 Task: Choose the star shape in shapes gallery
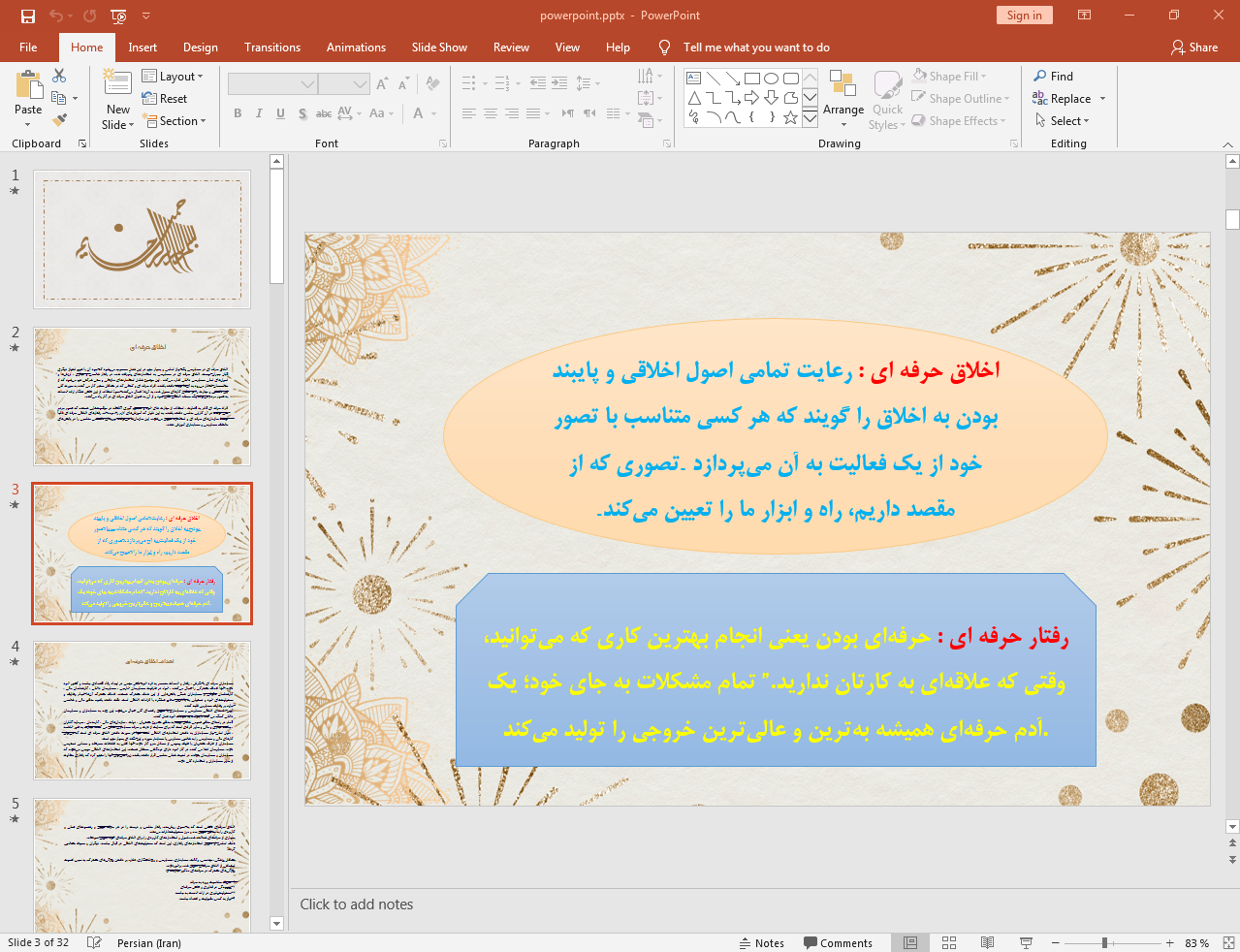pyautogui.click(x=790, y=117)
